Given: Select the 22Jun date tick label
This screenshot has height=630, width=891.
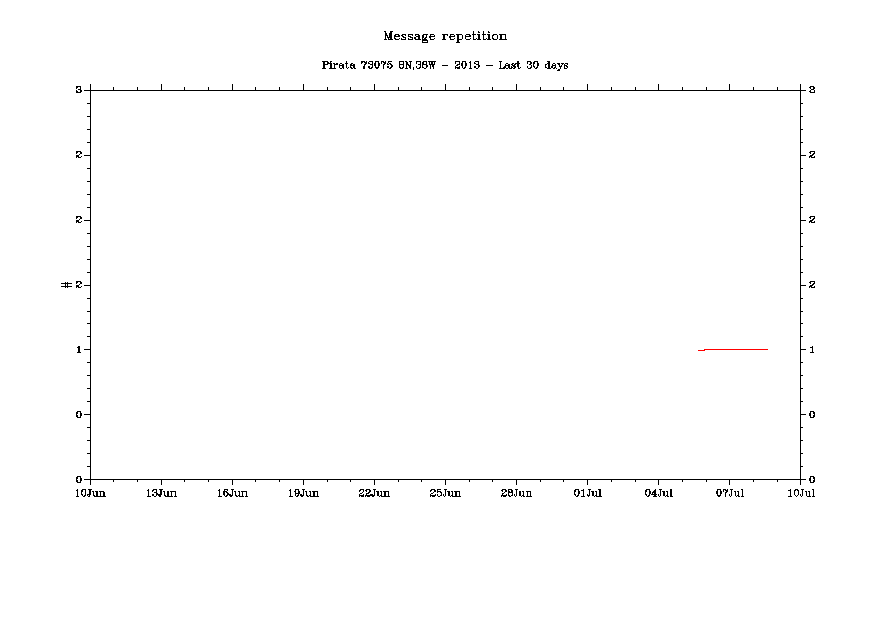Looking at the screenshot, I should point(374,493).
